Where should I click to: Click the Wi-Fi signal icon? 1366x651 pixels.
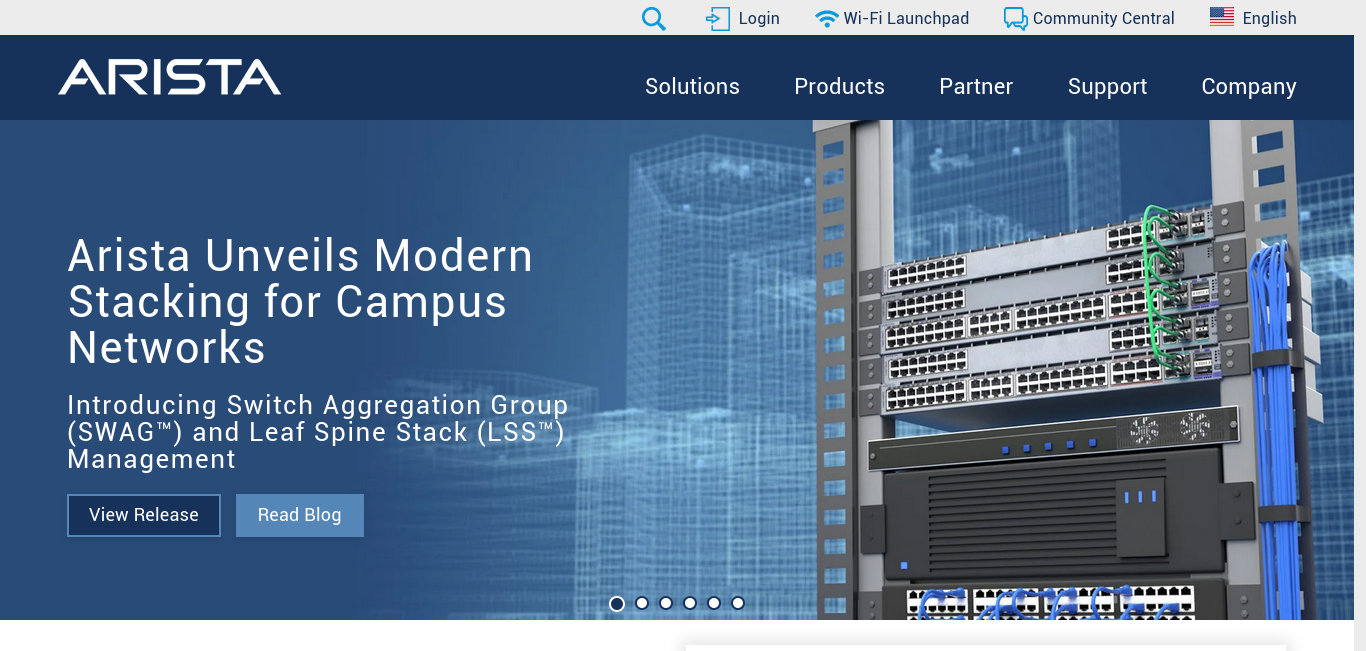click(x=826, y=18)
